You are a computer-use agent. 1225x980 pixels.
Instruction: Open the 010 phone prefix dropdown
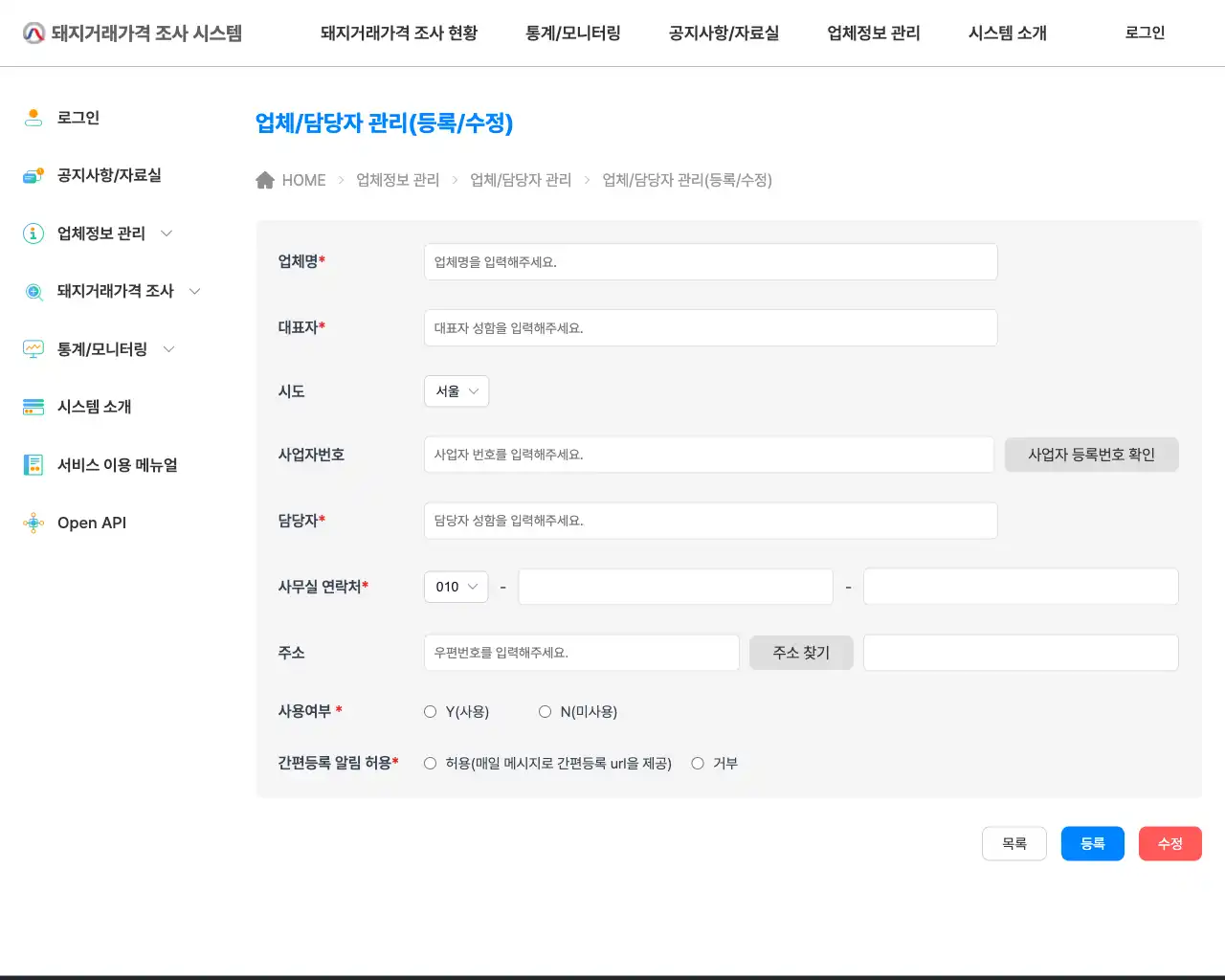pos(456,587)
